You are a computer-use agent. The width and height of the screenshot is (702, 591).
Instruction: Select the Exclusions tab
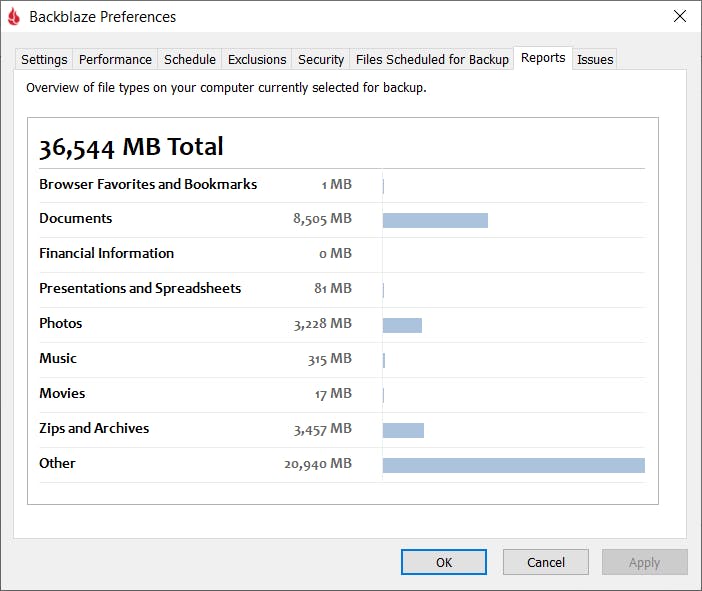257,59
